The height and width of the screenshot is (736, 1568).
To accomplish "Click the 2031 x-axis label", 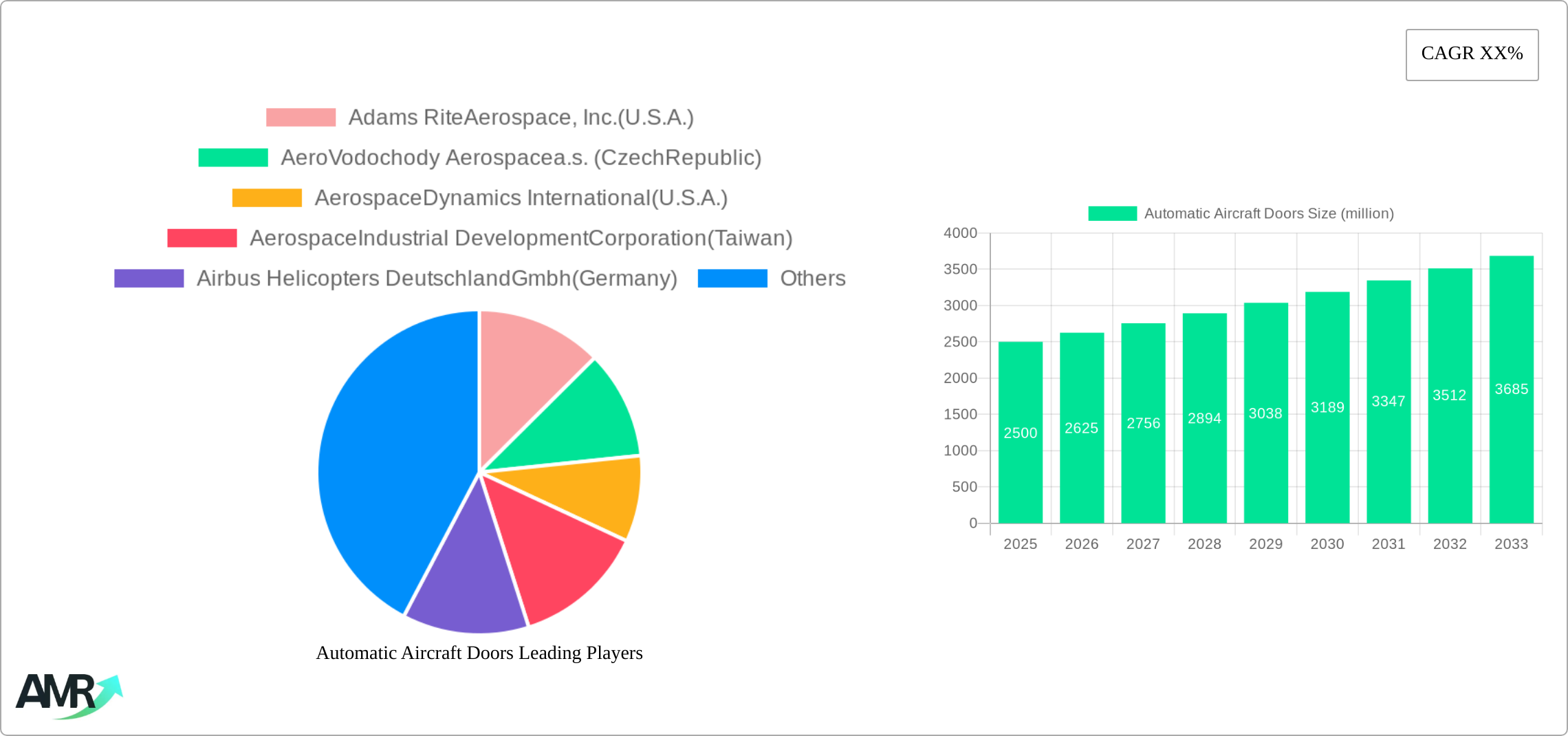I will click(1389, 544).
